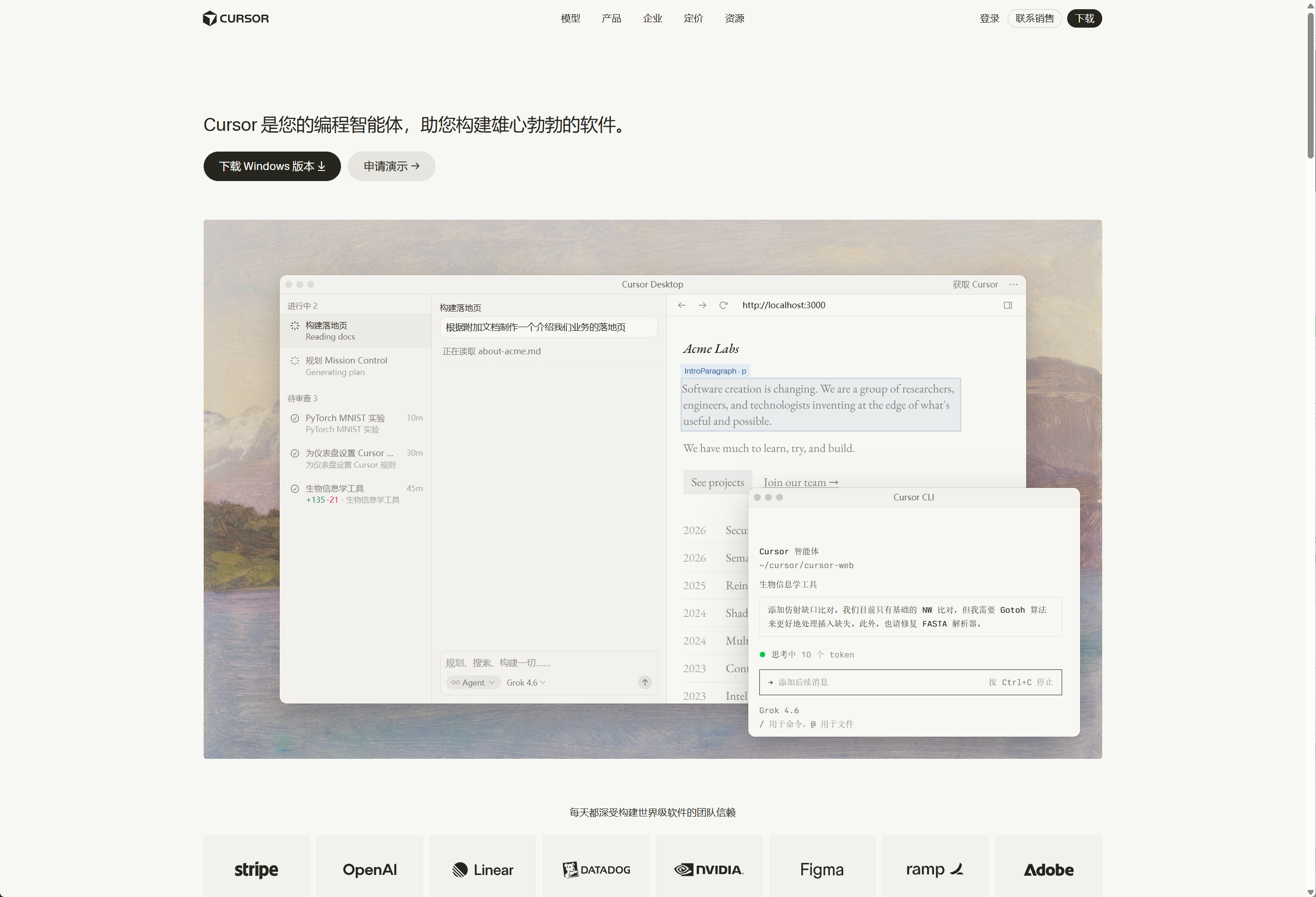Image resolution: width=1316 pixels, height=897 pixels.
Task: Click the back arrow in the browser preview
Action: click(682, 305)
